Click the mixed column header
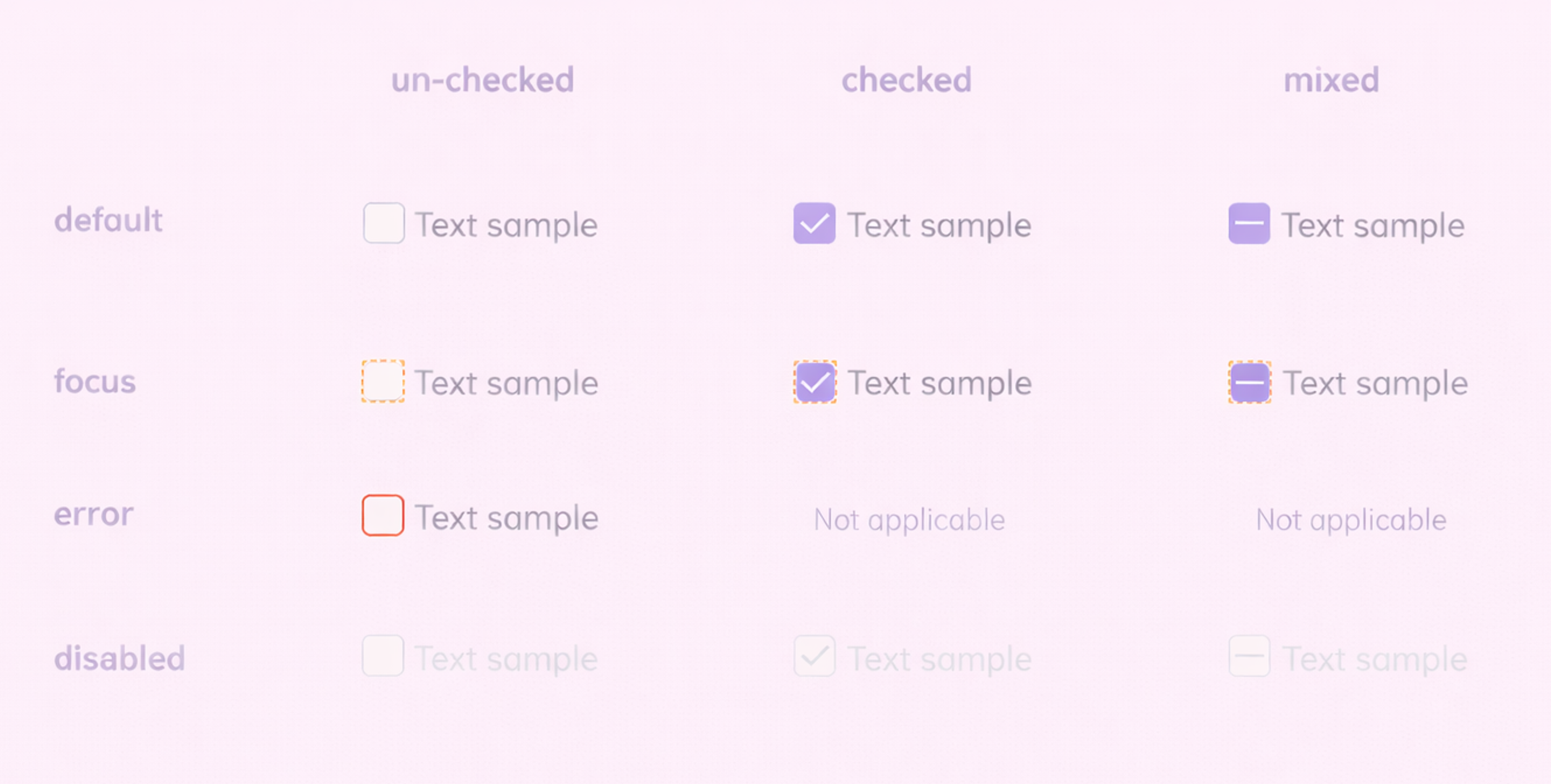This screenshot has height=784, width=1551. tap(1330, 79)
